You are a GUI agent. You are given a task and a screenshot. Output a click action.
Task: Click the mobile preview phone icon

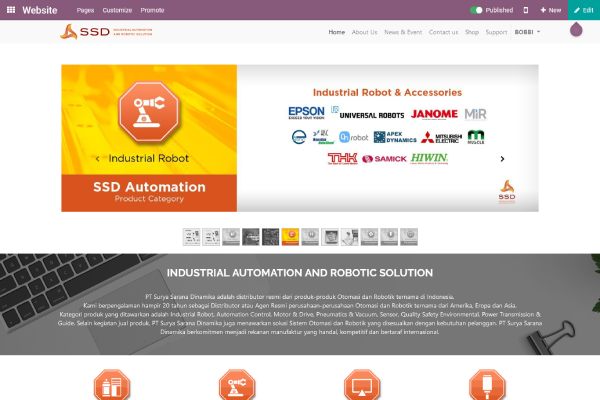pos(526,9)
